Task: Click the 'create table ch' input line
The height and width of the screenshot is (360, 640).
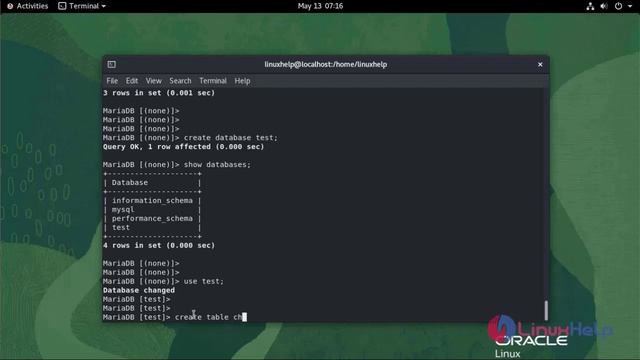Action: 175,317
